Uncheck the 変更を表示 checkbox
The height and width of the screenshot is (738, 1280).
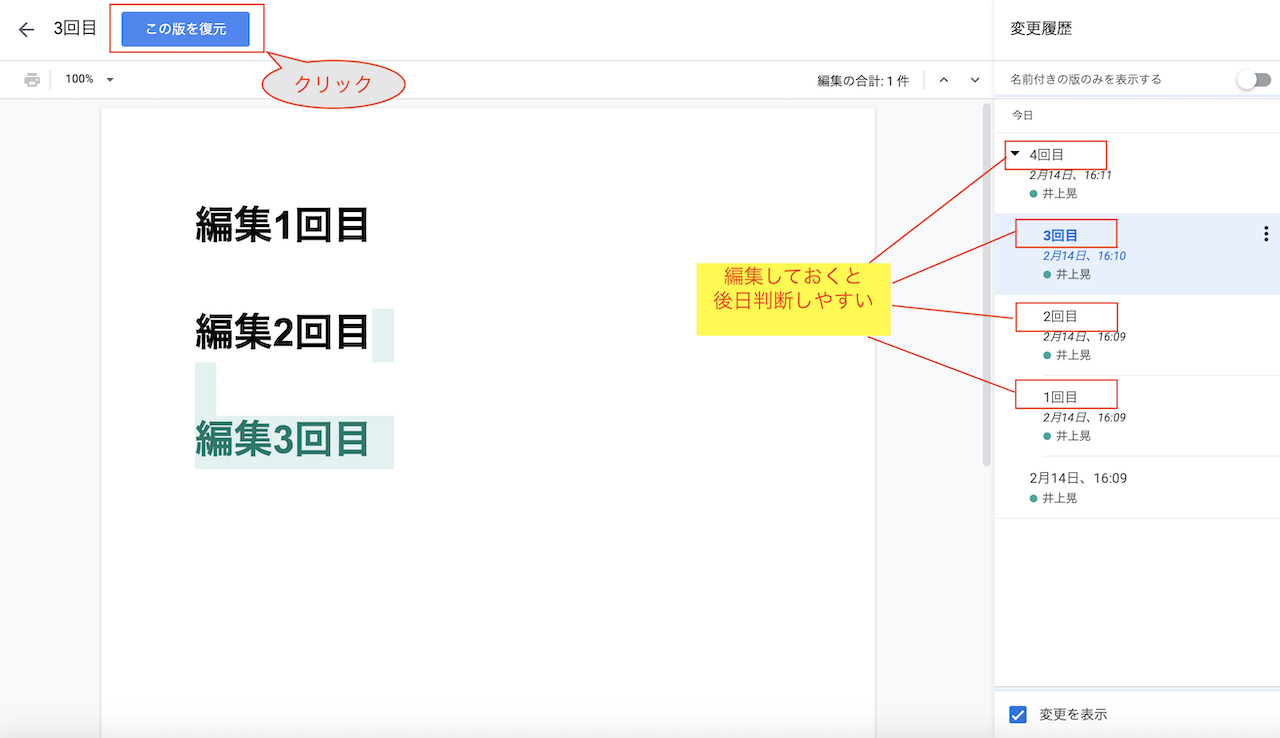point(1018,714)
